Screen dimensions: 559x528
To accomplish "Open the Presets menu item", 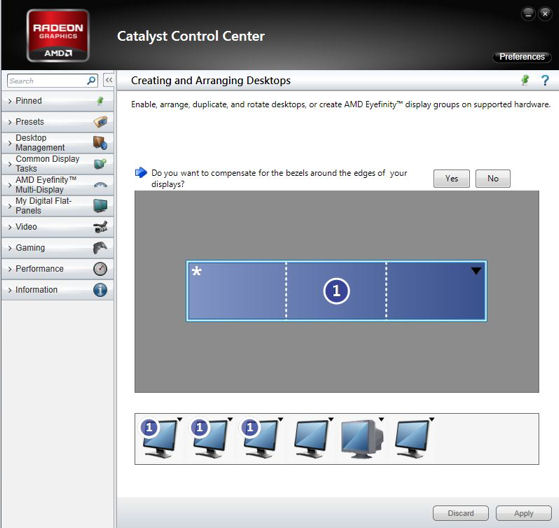I will [x=57, y=122].
